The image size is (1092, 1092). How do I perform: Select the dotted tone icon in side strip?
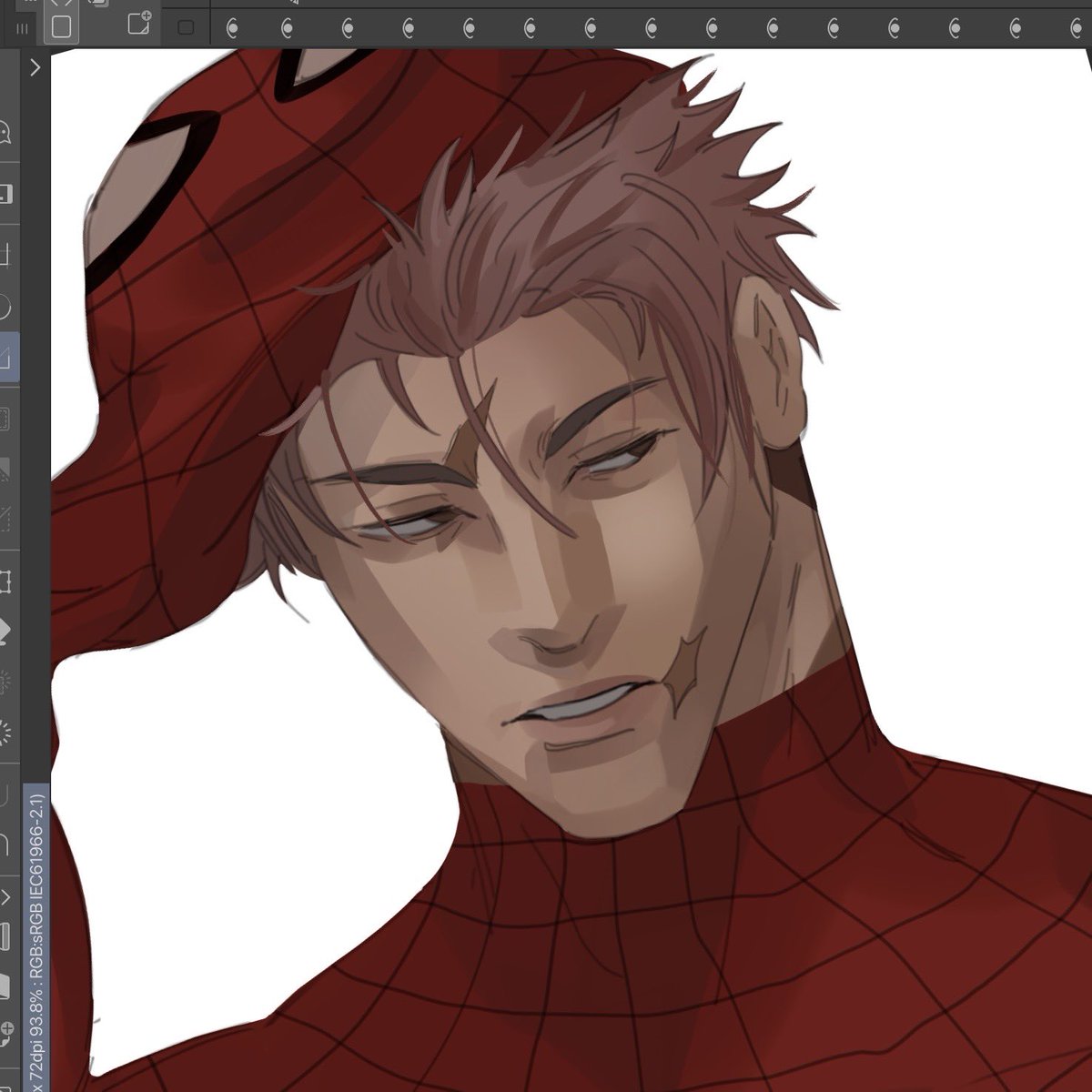pyautogui.click(x=5, y=420)
